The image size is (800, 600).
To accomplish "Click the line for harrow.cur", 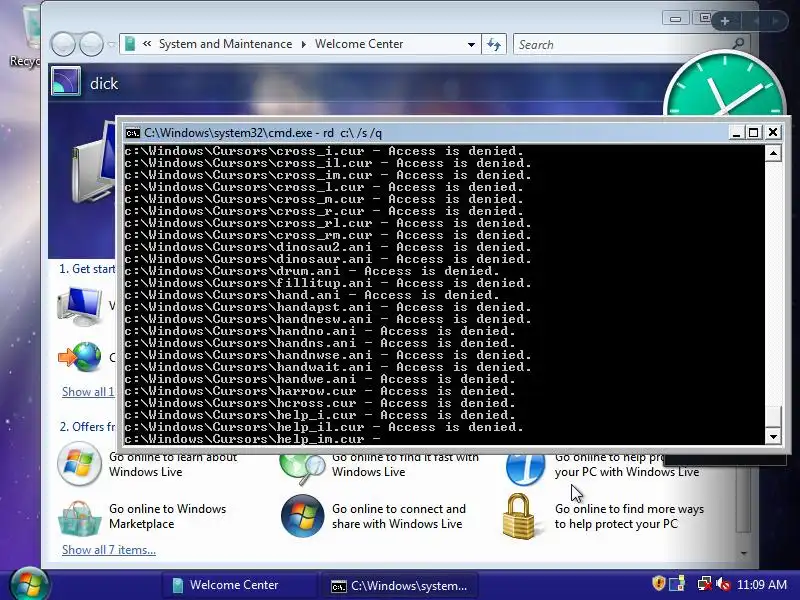I will click(x=319, y=391).
